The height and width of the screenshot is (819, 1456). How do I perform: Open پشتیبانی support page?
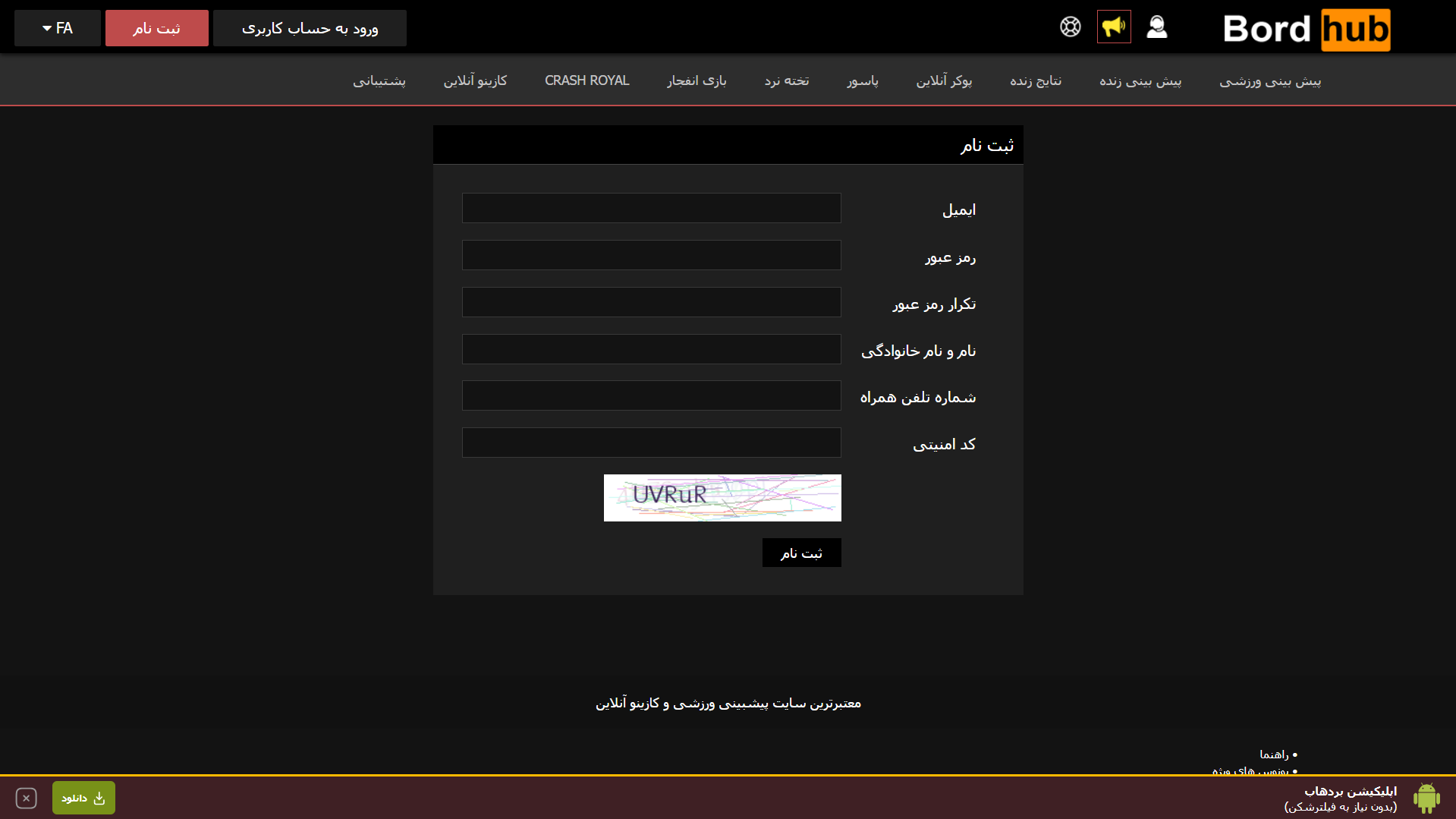(379, 80)
